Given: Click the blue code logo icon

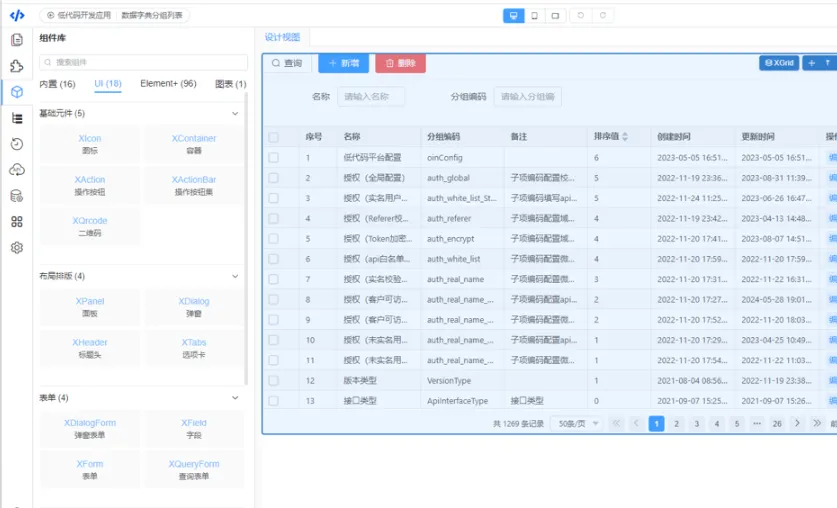Looking at the screenshot, I should (17, 15).
